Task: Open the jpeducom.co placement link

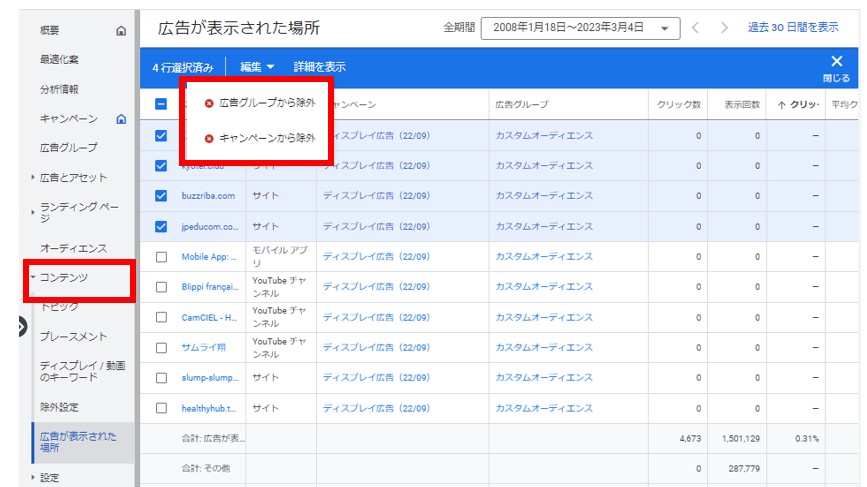Action: pyautogui.click(x=210, y=227)
